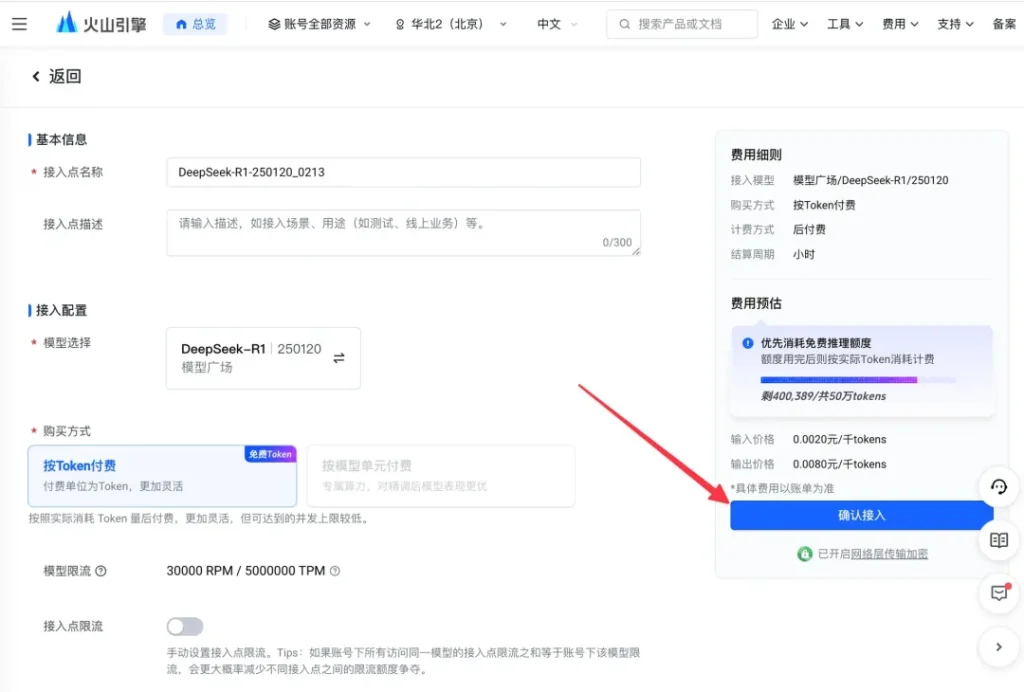Select the 按模型单元付费 purchase option
Viewport: 1024px width, 692px height.
[x=440, y=475]
